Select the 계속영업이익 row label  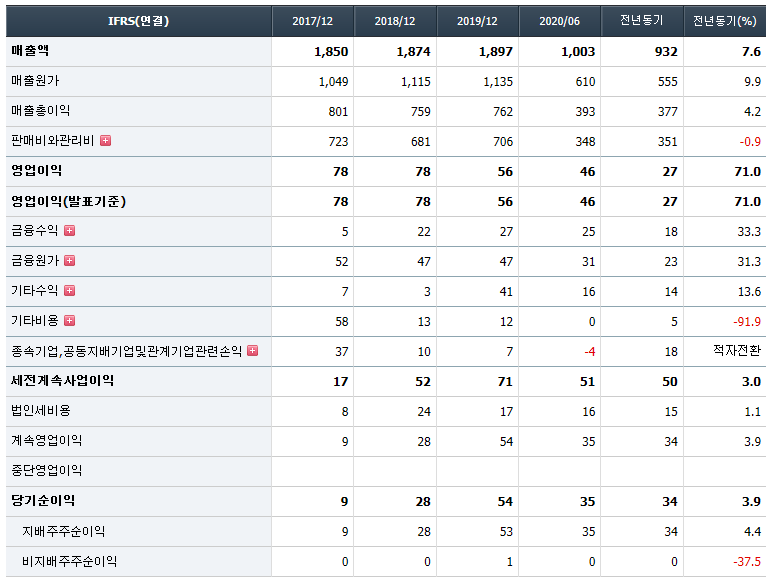pos(47,440)
